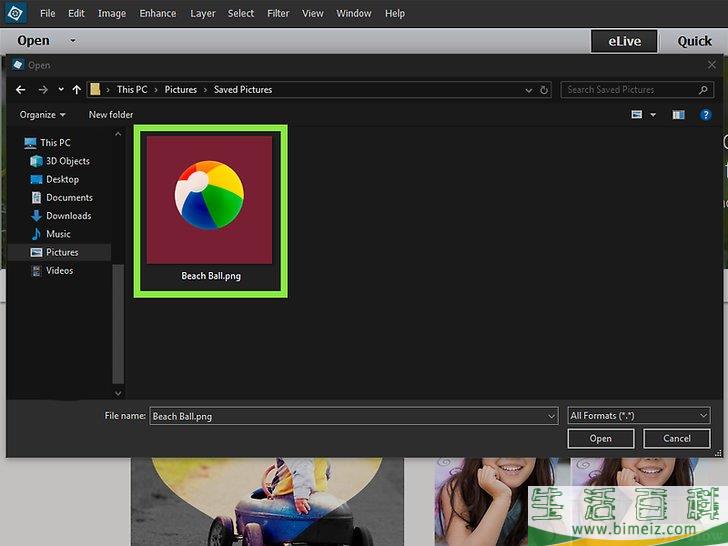Click the Up one level arrow
Viewport: 728px width, 546px height.
[77, 90]
